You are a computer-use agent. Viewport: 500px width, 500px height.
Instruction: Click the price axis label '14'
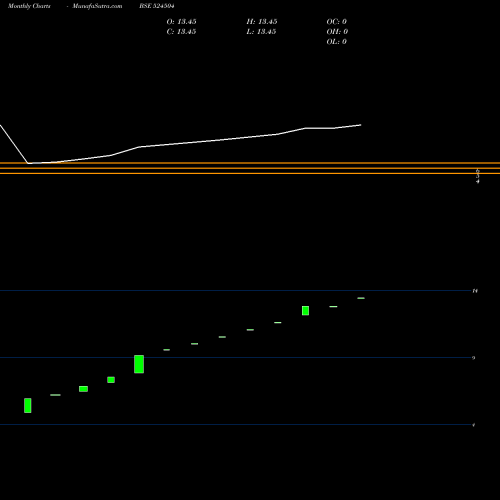(475, 291)
